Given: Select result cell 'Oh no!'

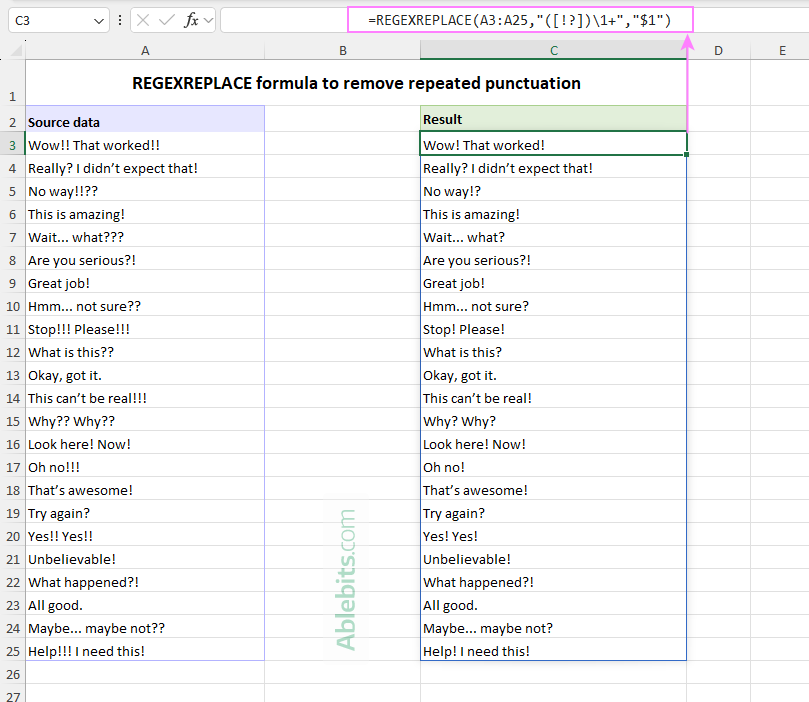Looking at the screenshot, I should 554,467.
